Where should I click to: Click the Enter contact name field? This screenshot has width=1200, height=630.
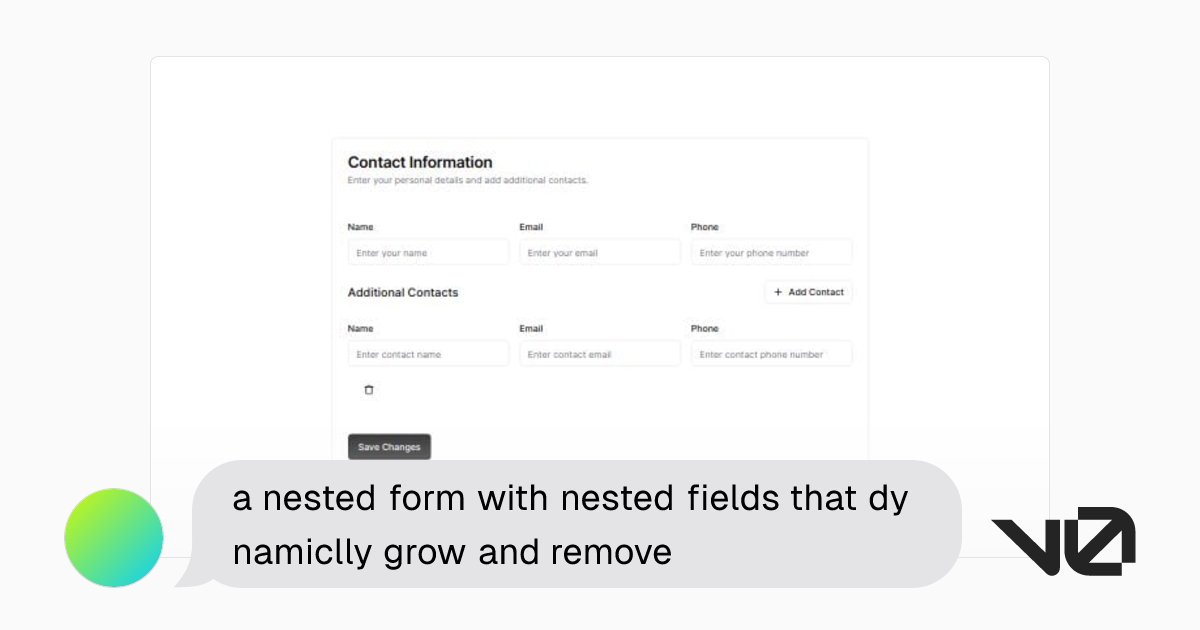pyautogui.click(x=428, y=353)
